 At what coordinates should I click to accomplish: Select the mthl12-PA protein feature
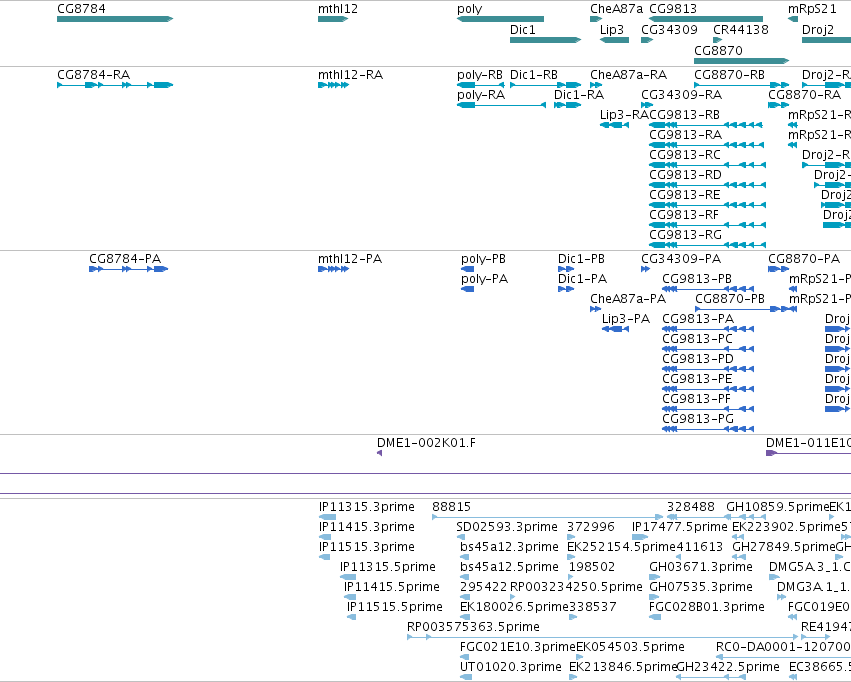point(333,269)
